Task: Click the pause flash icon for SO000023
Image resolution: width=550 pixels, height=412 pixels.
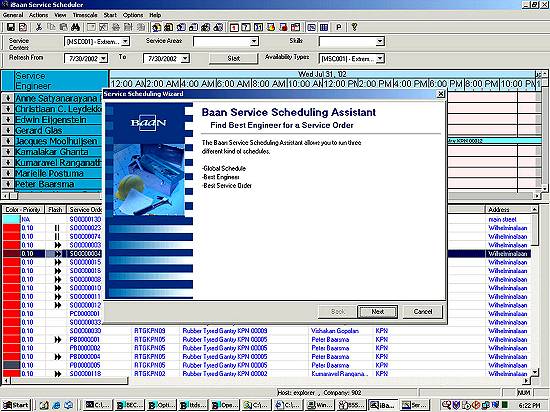Action: [57, 228]
